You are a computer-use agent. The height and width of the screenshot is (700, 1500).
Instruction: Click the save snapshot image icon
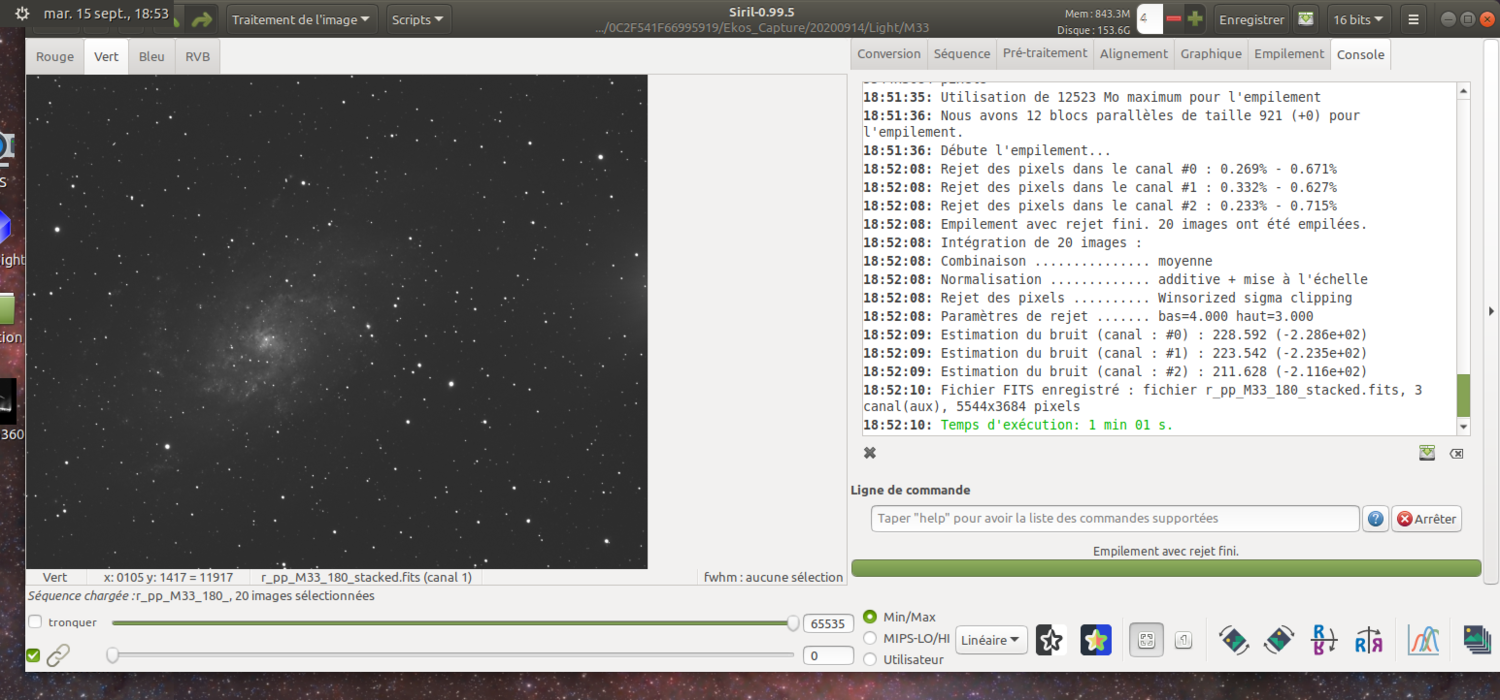(x=1305, y=19)
